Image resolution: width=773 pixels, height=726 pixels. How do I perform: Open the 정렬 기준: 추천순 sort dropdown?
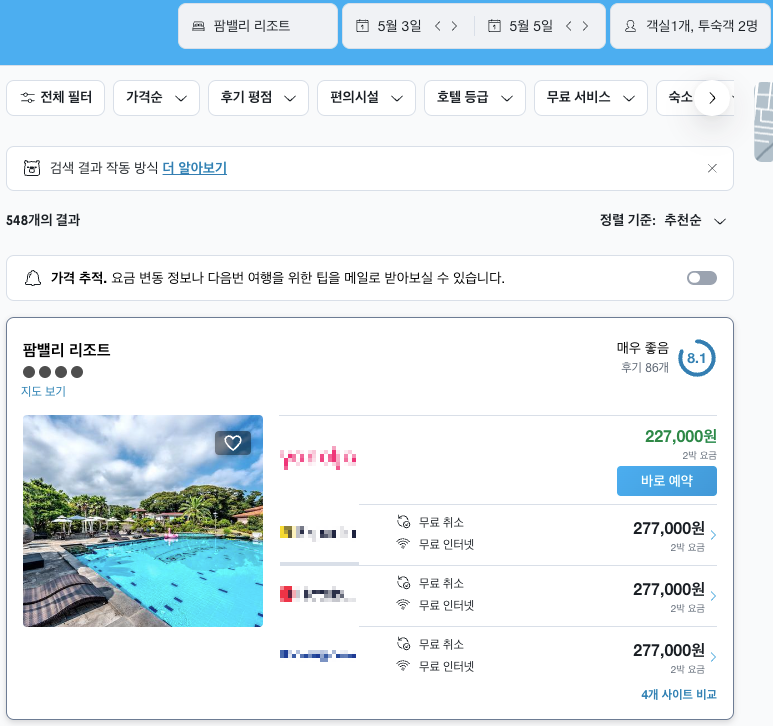(x=663, y=220)
